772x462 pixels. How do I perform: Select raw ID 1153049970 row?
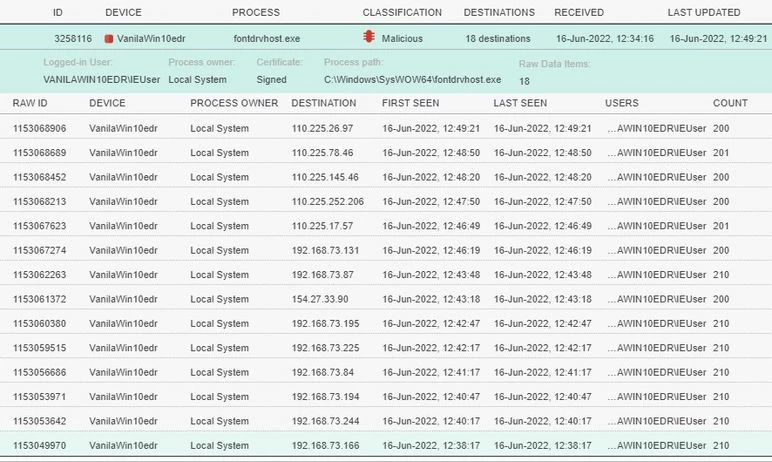pos(386,445)
